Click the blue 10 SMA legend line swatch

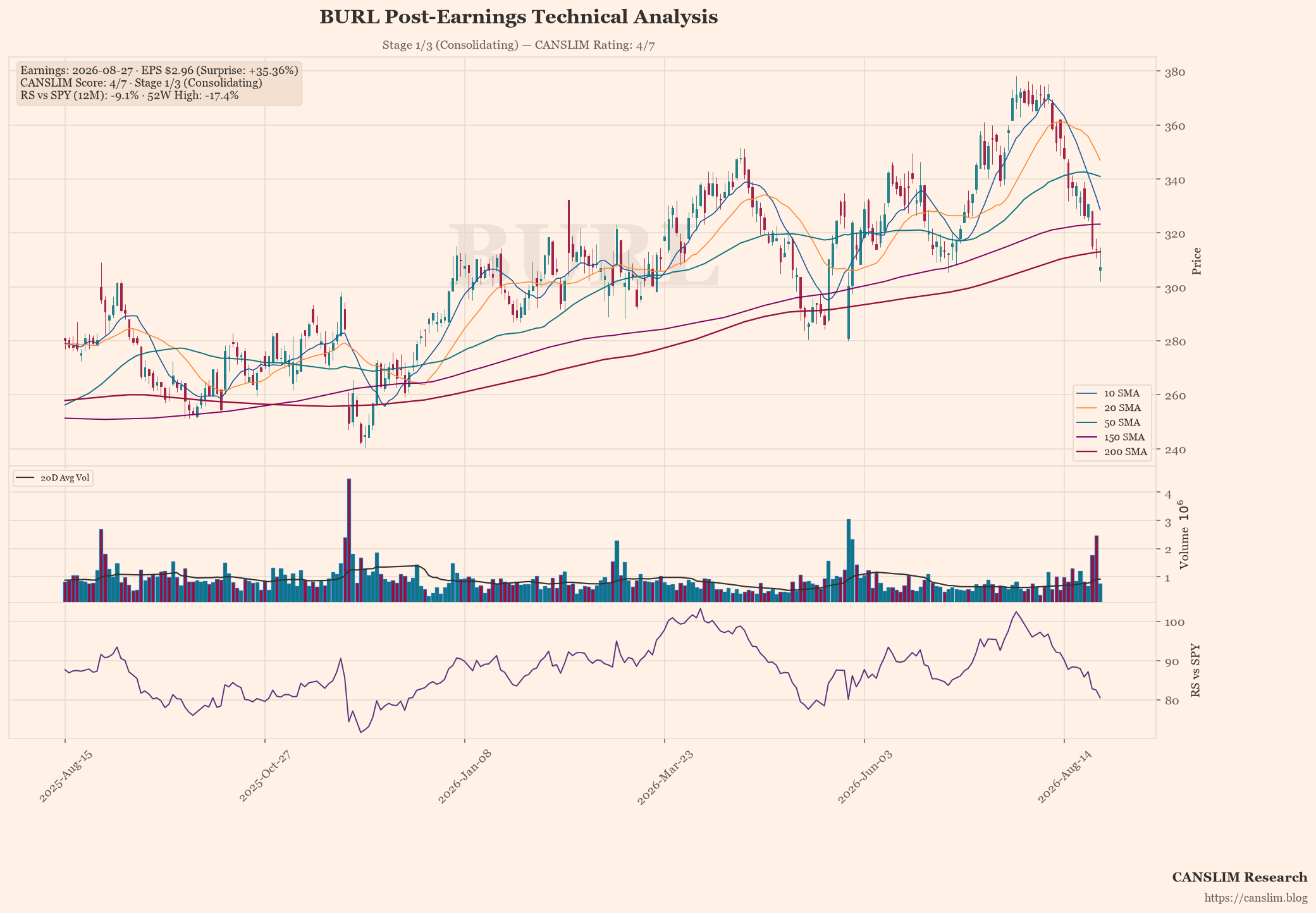(x=1087, y=393)
